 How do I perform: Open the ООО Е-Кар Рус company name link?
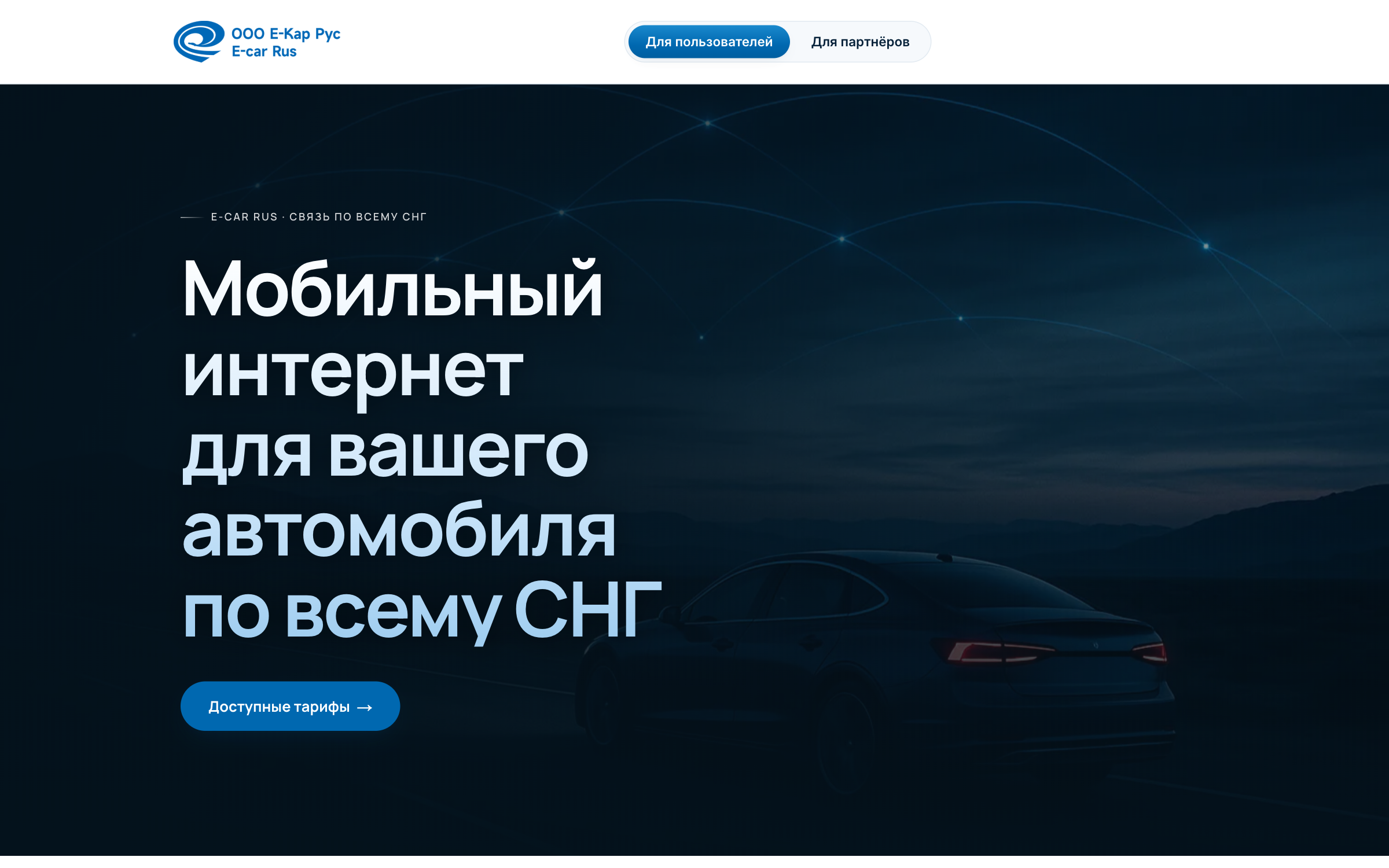coord(286,34)
